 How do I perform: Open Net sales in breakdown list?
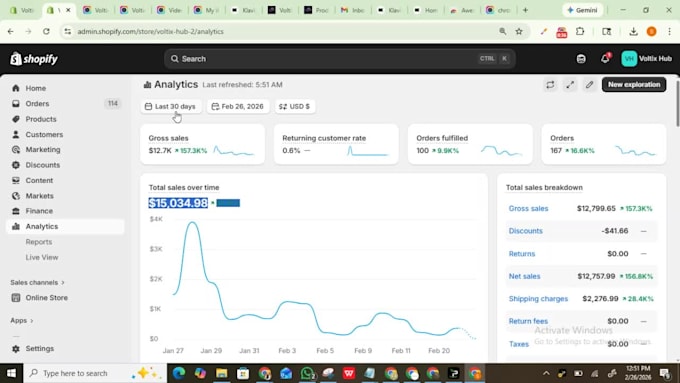[524, 276]
